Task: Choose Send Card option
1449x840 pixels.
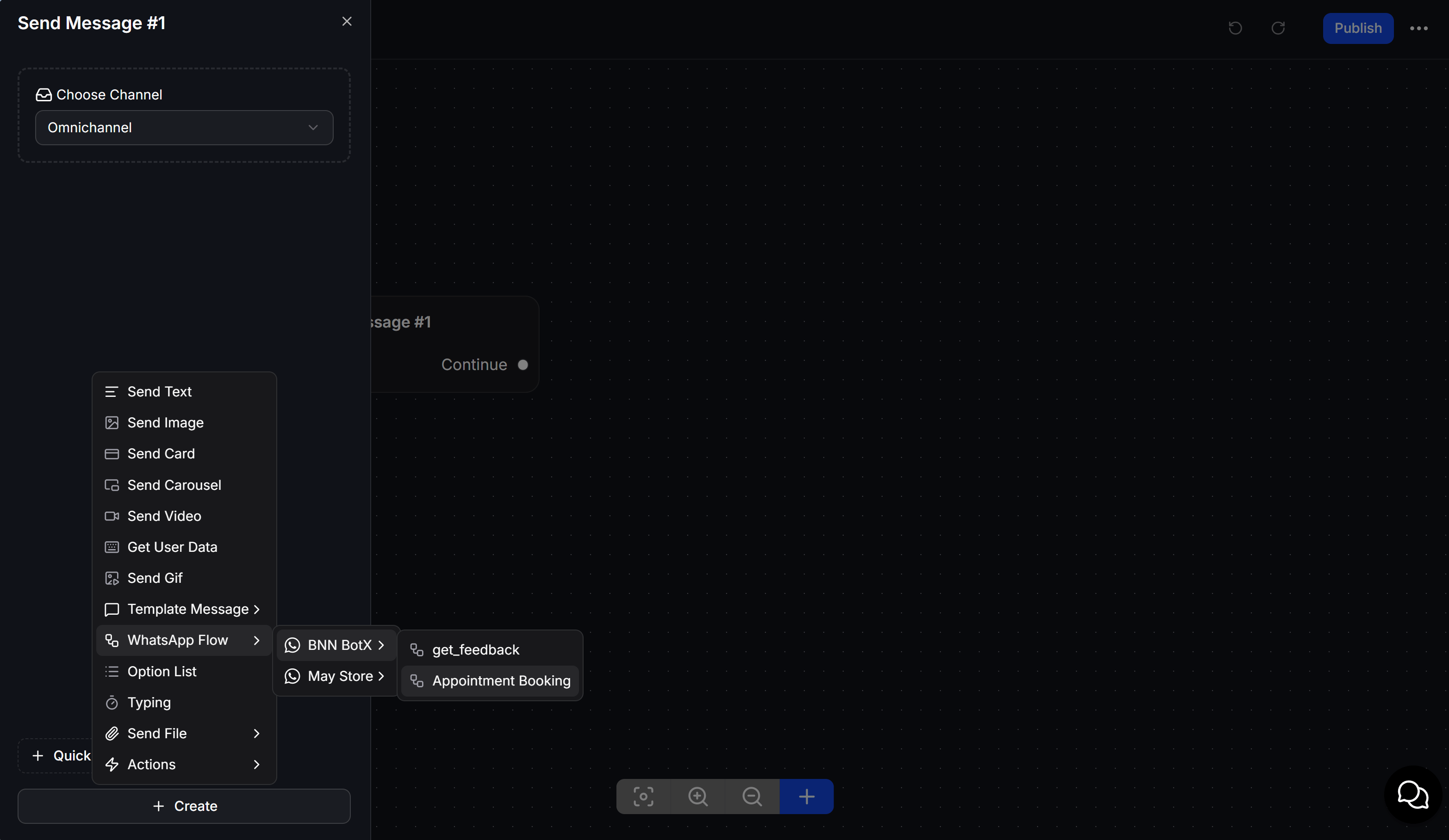Action: [x=184, y=453]
